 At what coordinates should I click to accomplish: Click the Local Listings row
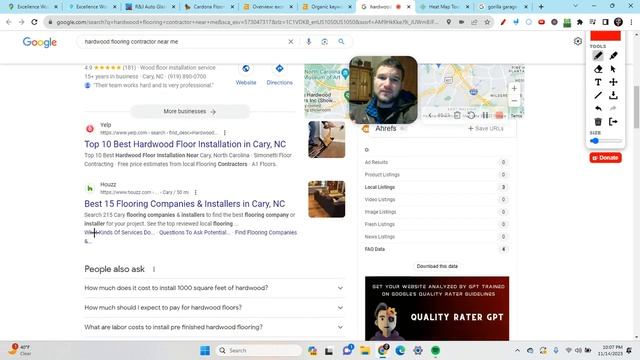click(436, 187)
